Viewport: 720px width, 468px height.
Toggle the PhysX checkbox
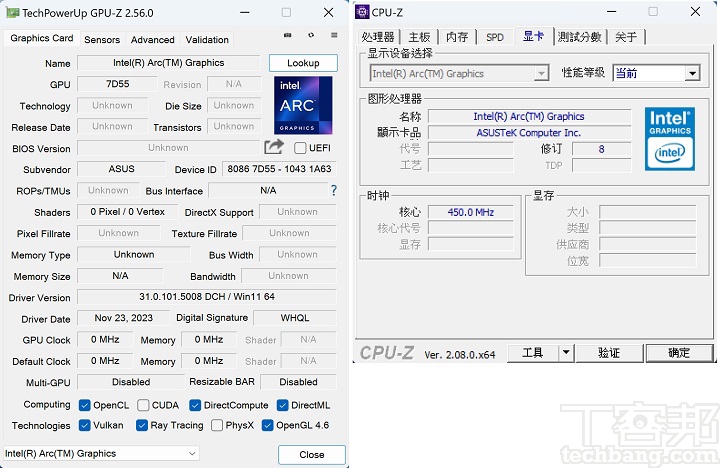217,425
